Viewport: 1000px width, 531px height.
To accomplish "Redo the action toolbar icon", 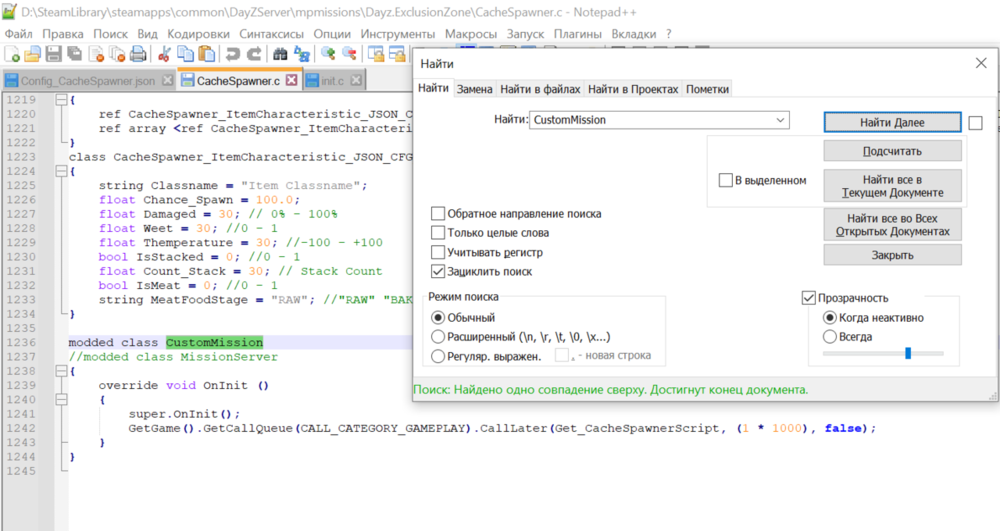I will point(254,54).
